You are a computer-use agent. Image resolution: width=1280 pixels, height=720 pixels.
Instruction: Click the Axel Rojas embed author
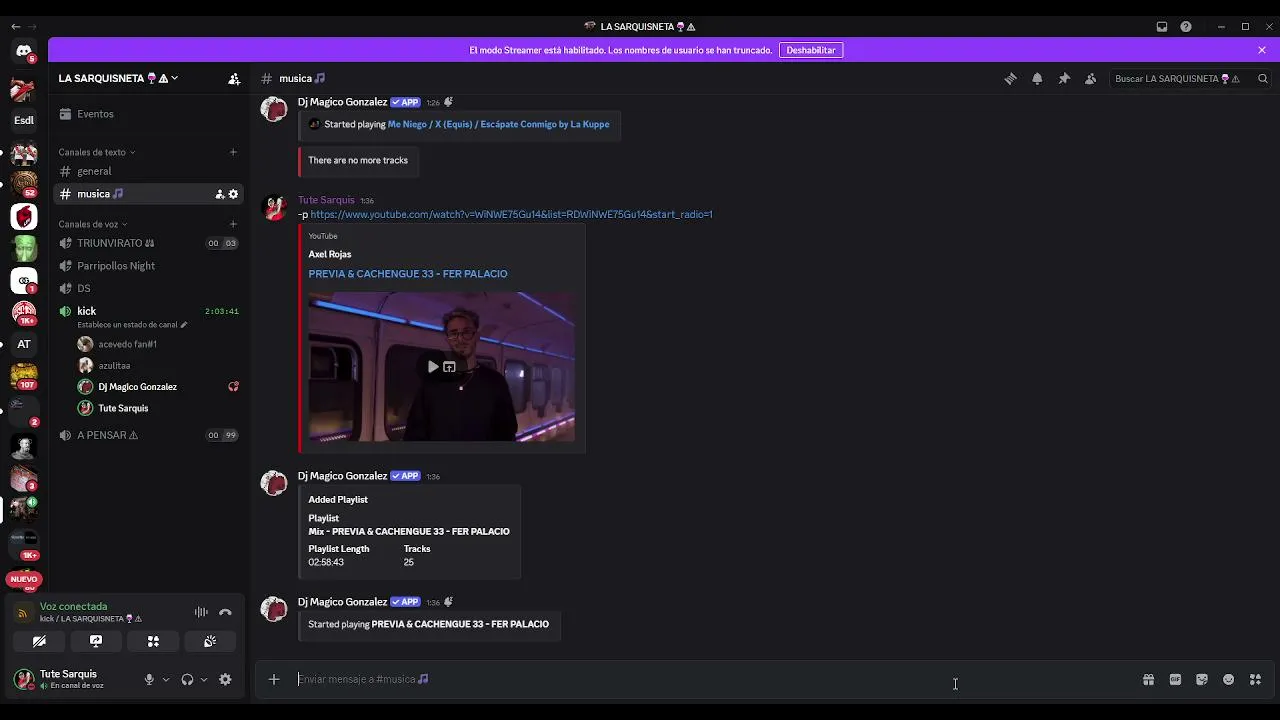click(330, 254)
